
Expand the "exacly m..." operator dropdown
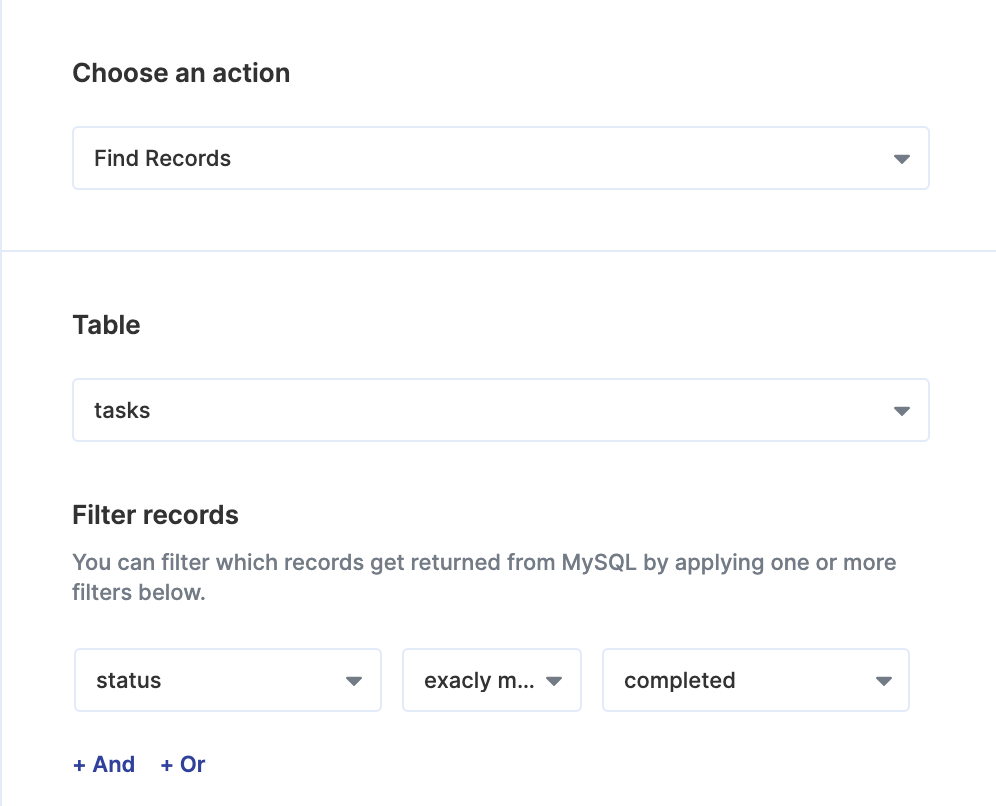point(492,680)
